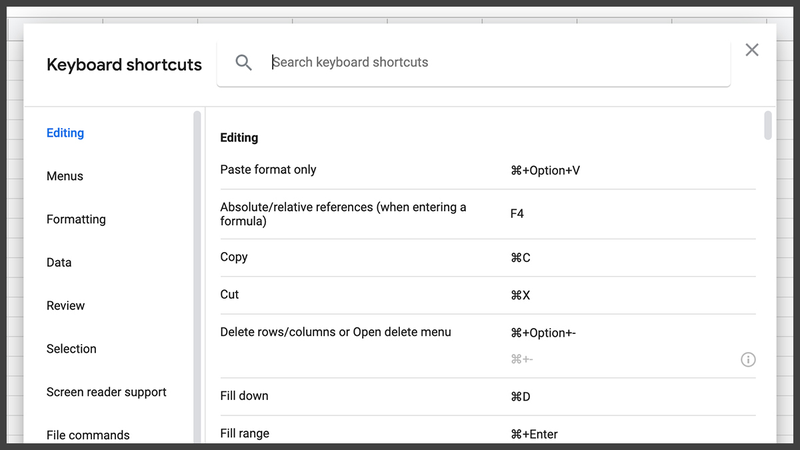Focus the Search keyboard shortcuts field
This screenshot has width=800, height=450.
point(473,63)
